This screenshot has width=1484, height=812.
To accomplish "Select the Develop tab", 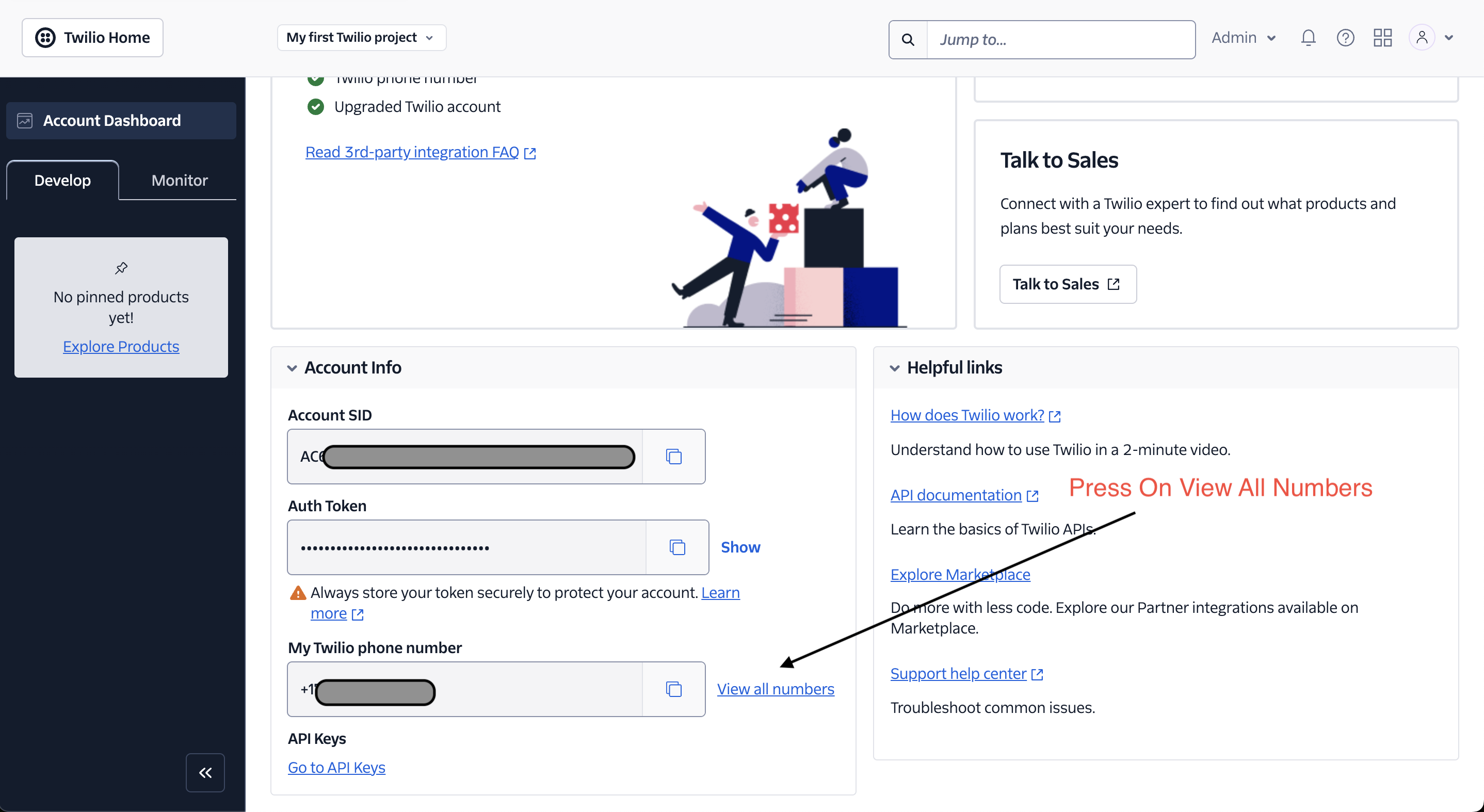I will [63, 180].
